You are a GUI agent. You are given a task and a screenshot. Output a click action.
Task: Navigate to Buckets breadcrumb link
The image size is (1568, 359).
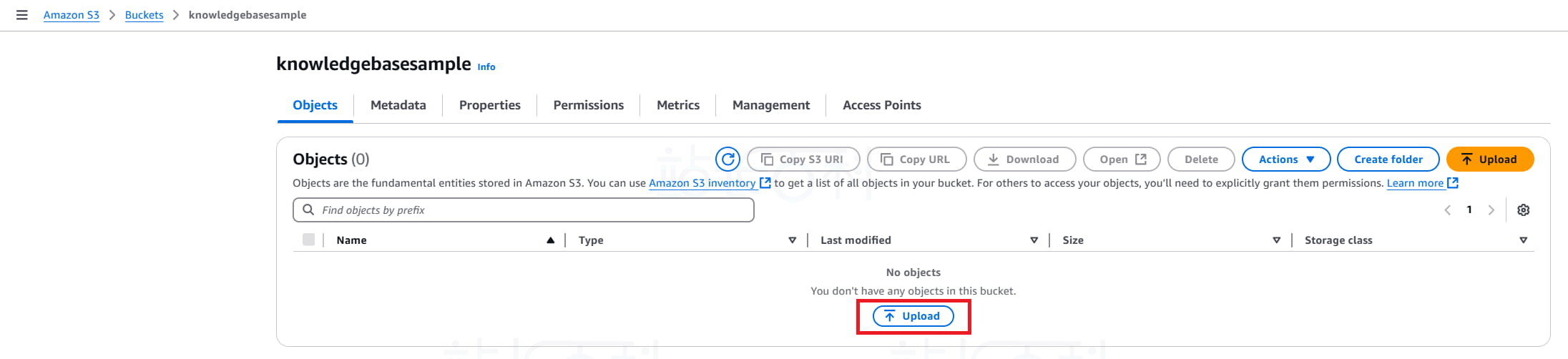pyautogui.click(x=144, y=15)
